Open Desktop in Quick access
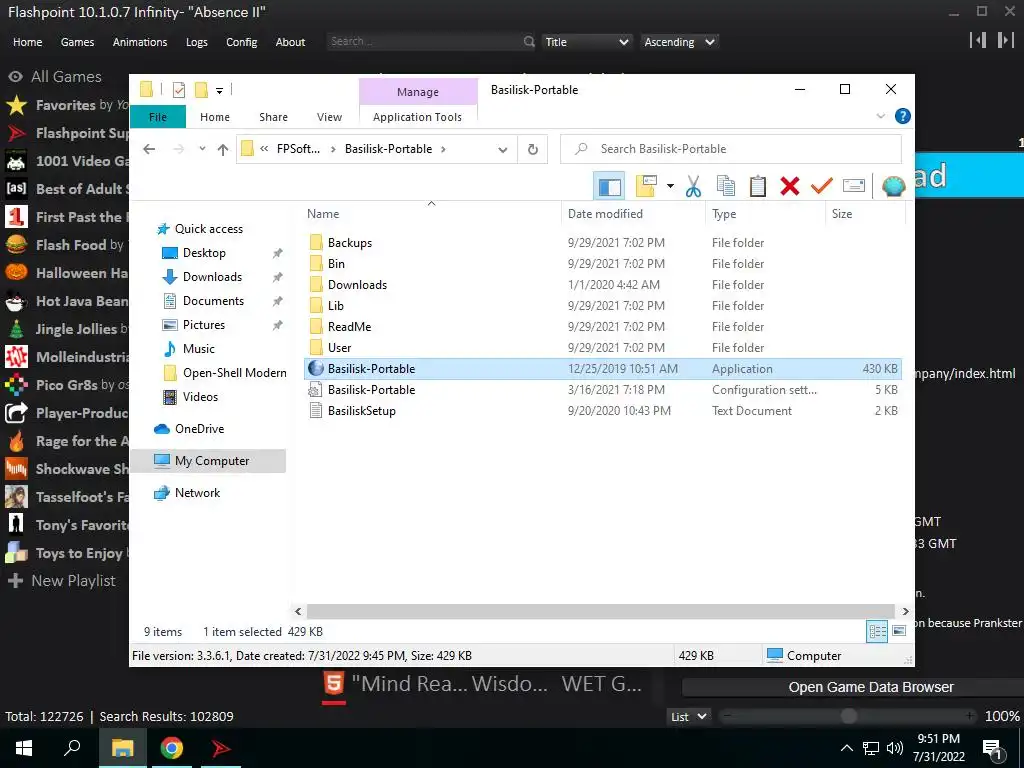Screen dimensions: 1024x768 point(204,253)
